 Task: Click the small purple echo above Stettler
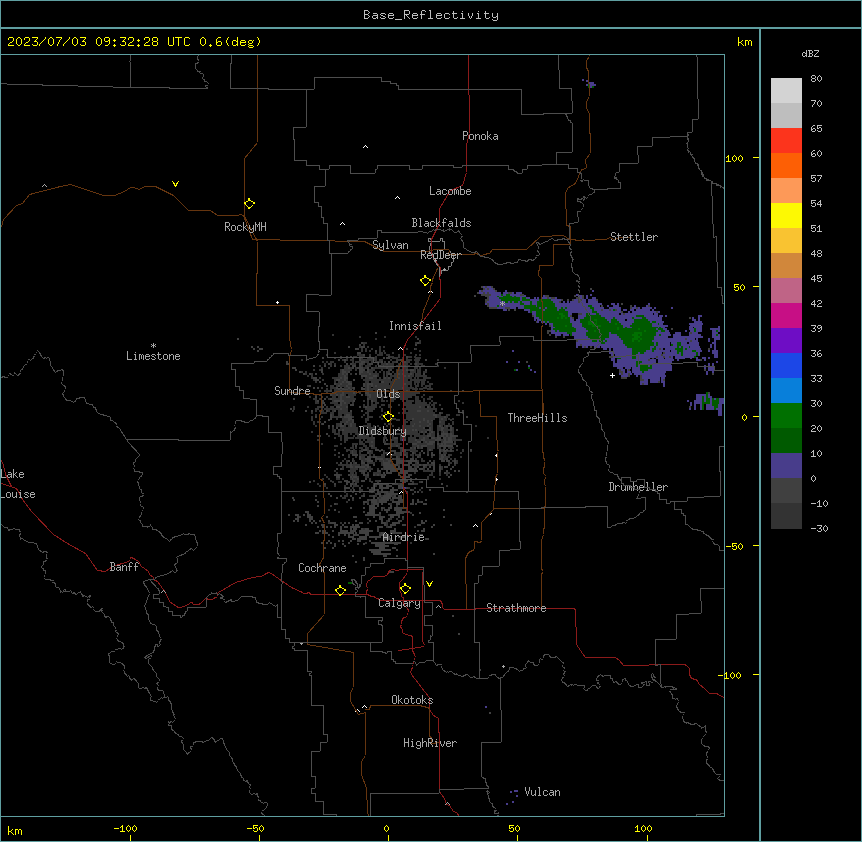[589, 84]
